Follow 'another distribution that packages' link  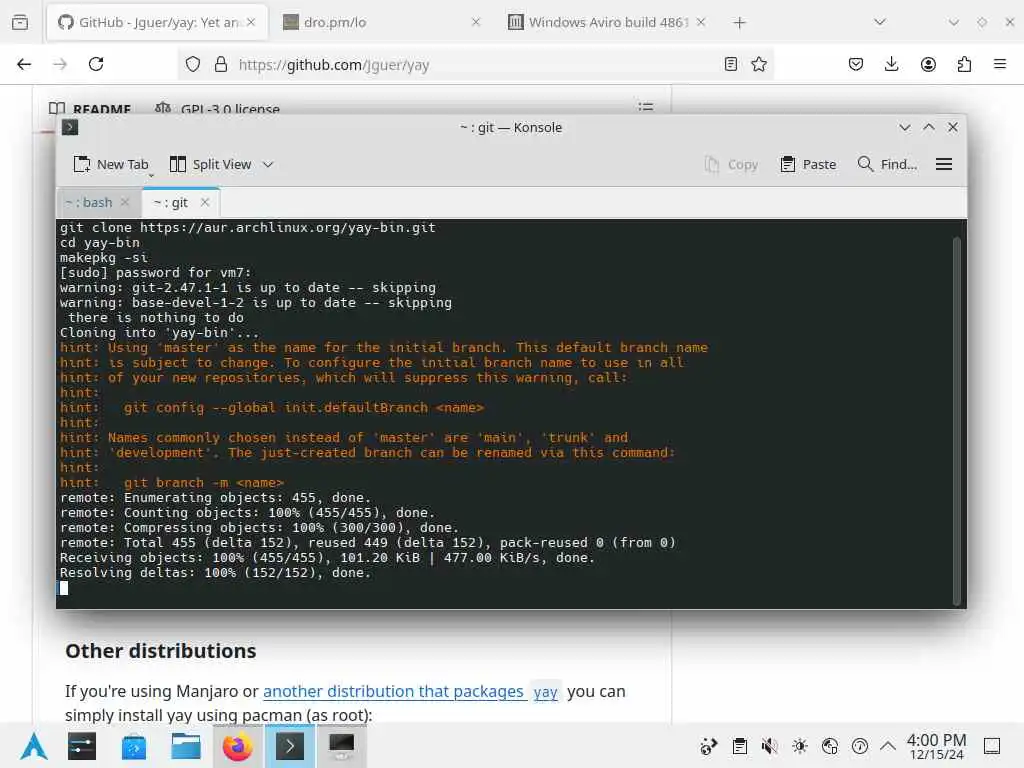click(393, 692)
